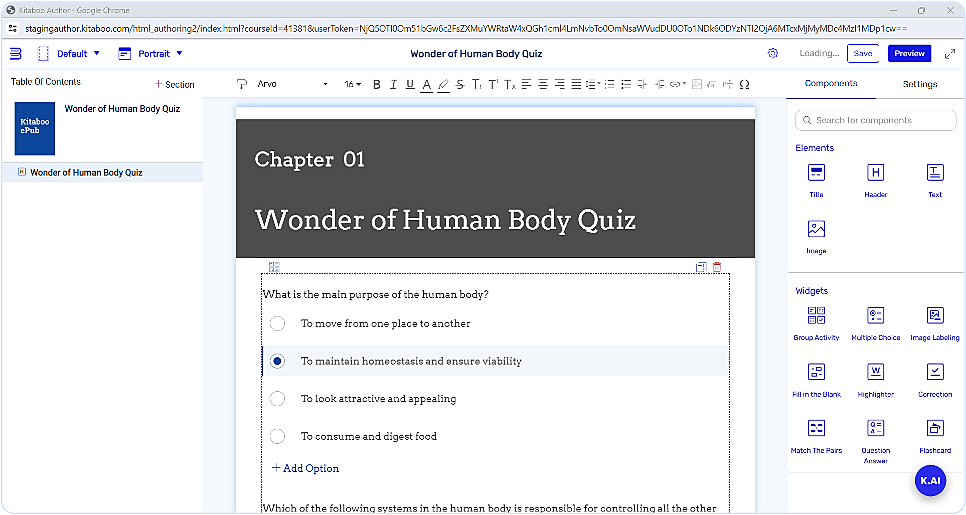Delete the quiz component with trash icon
The width and height of the screenshot is (966, 515).
(717, 267)
